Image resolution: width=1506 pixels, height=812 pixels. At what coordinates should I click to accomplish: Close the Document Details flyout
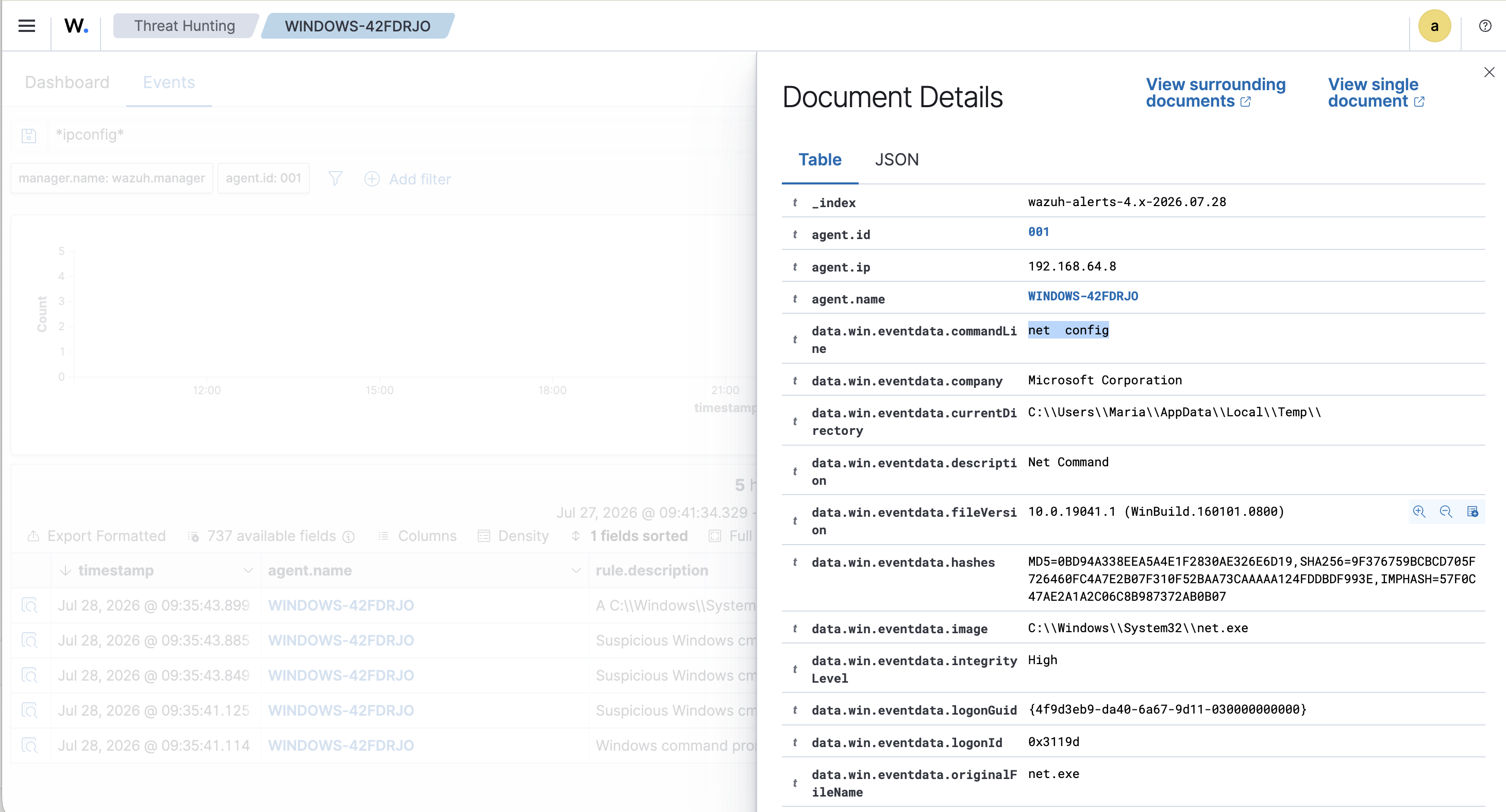coord(1489,72)
